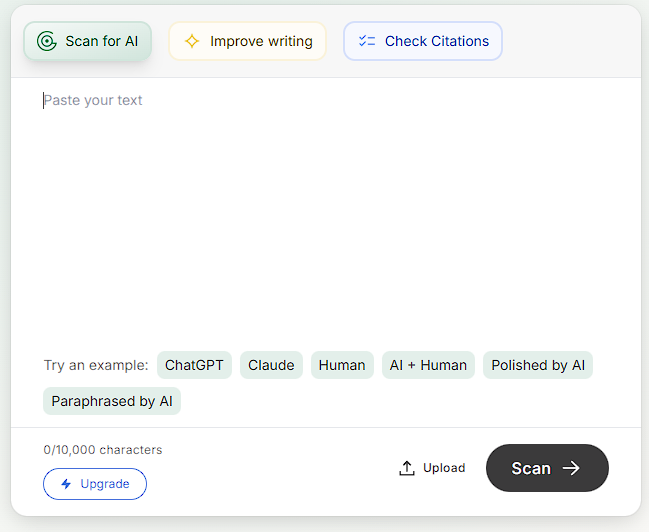
Task: Click the checklist icon for Check Citations
Action: click(x=367, y=41)
